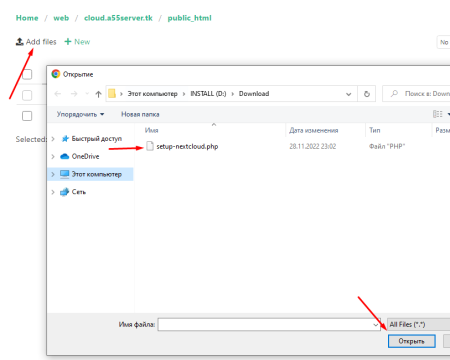The width and height of the screenshot is (450, 360).
Task: Click the Файл "PHP" type cell
Action: [387, 146]
